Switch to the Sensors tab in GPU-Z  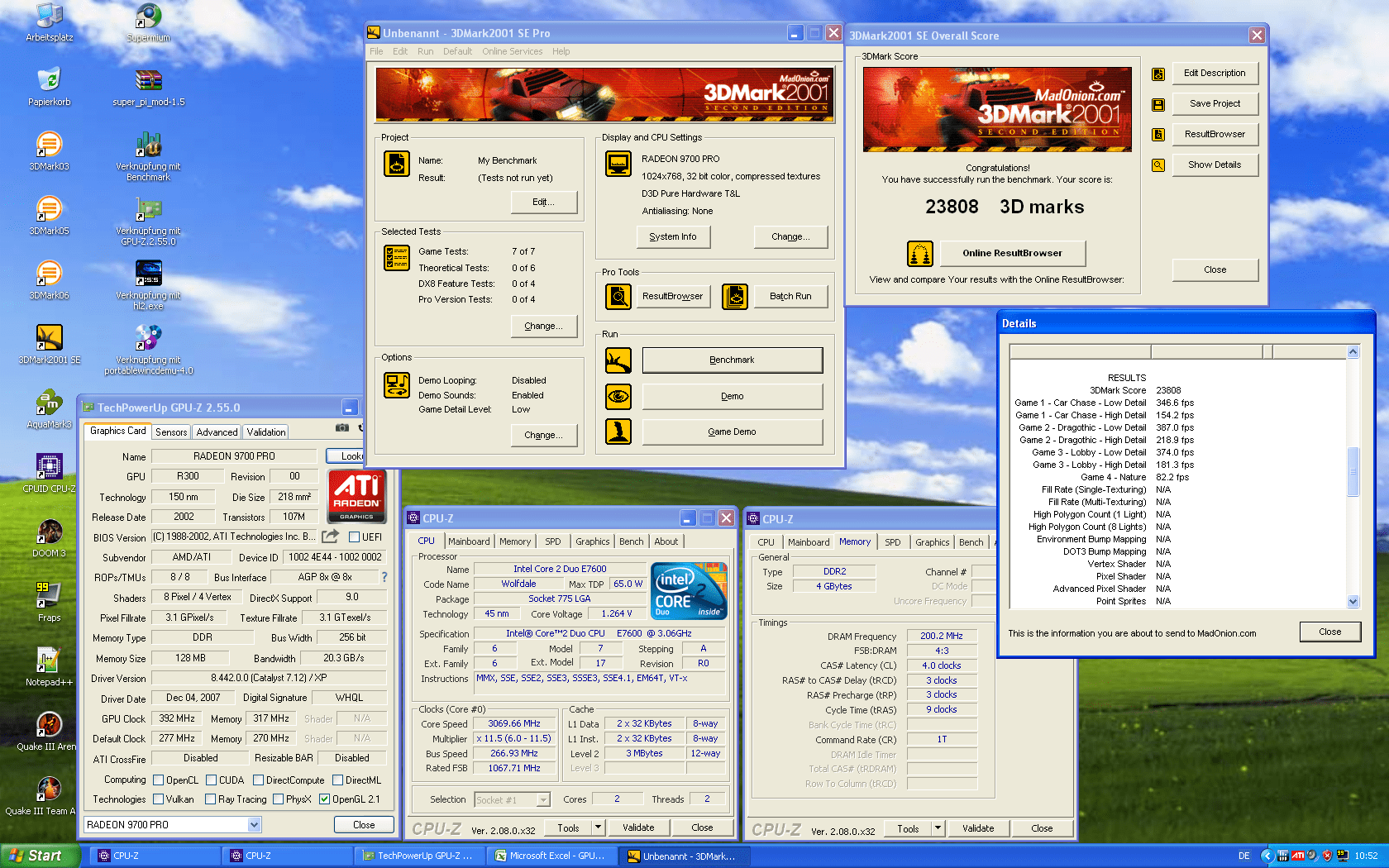click(x=171, y=432)
